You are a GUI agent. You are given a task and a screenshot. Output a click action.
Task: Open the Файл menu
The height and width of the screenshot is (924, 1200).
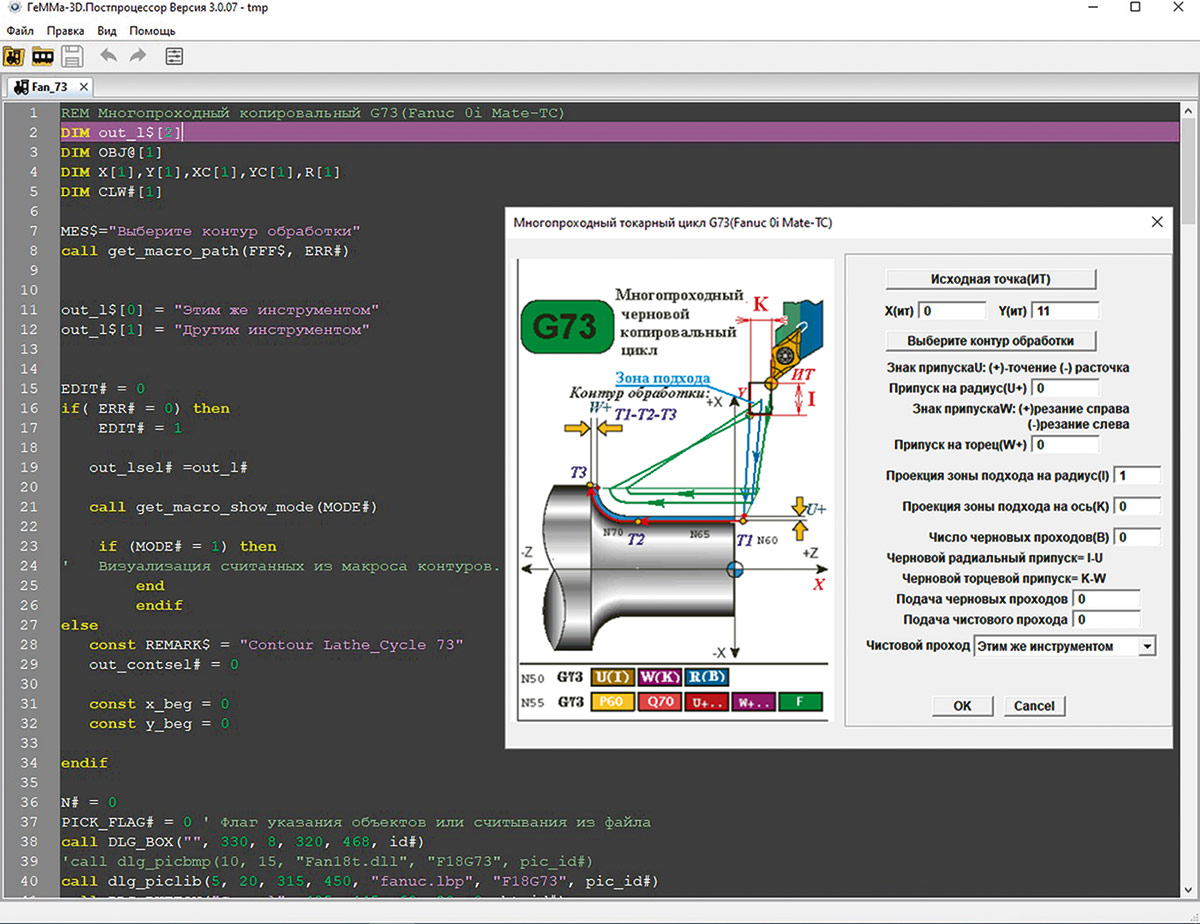(20, 31)
